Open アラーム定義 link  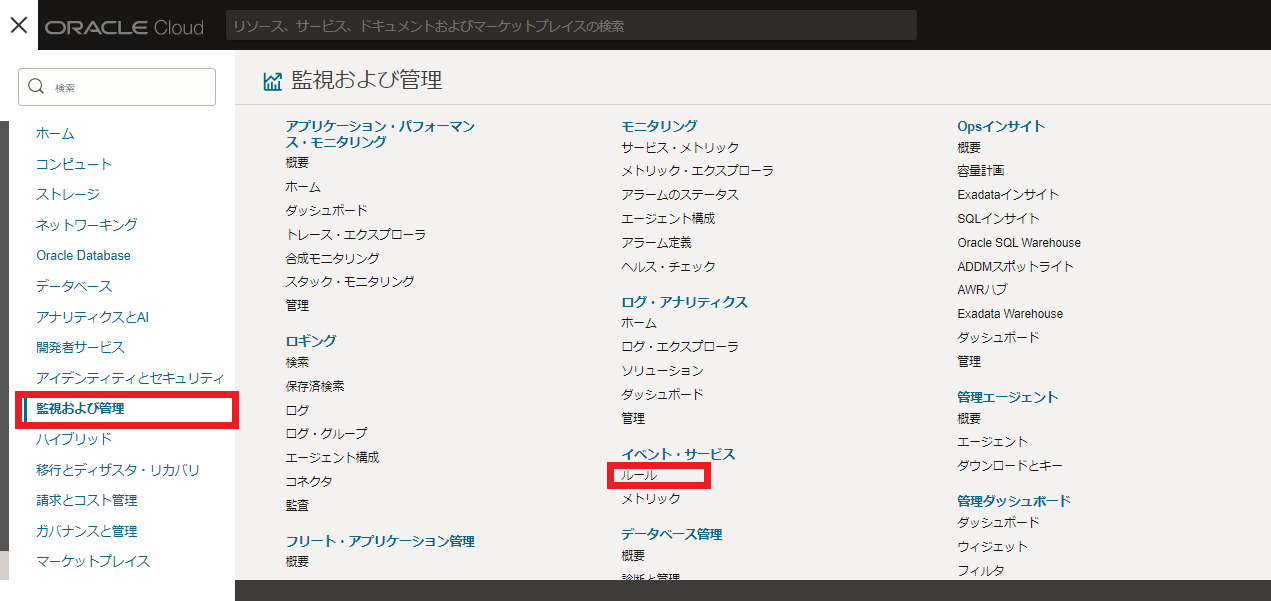656,243
